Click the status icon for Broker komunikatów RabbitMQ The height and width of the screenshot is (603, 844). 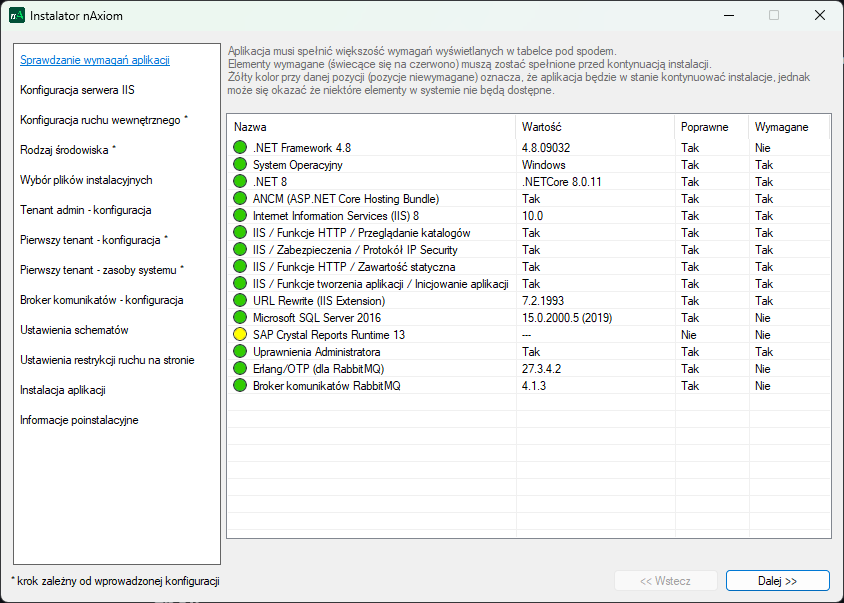tap(240, 386)
